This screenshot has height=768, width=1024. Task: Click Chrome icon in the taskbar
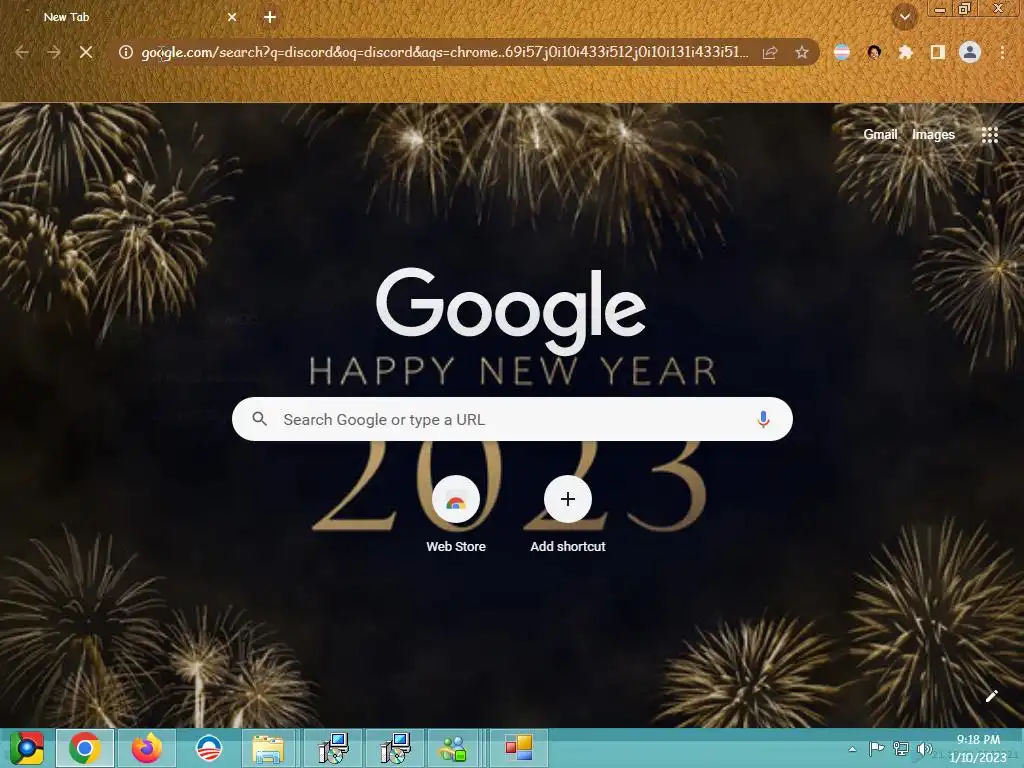tap(85, 748)
